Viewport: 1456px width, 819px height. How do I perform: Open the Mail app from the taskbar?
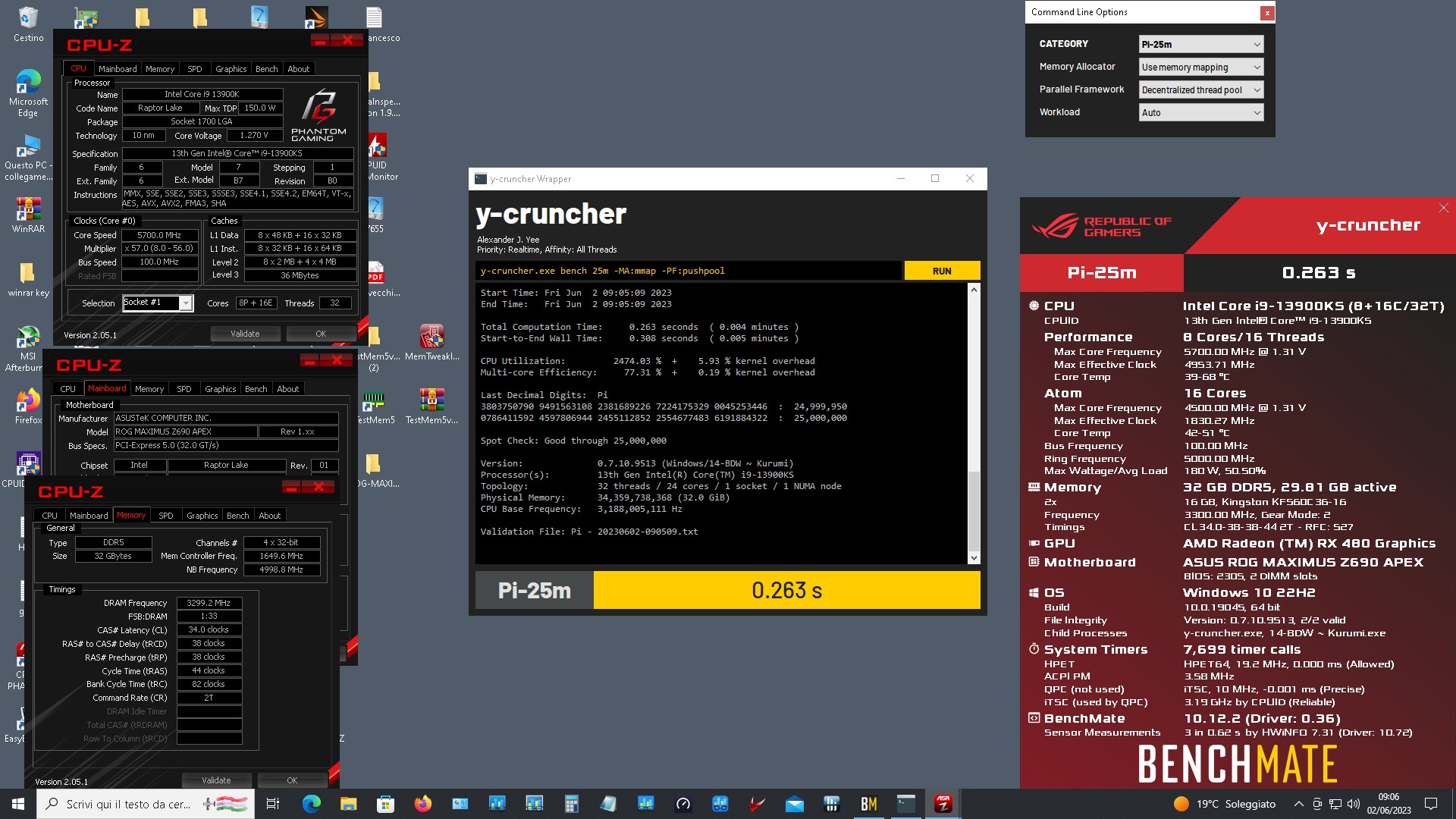(x=794, y=804)
